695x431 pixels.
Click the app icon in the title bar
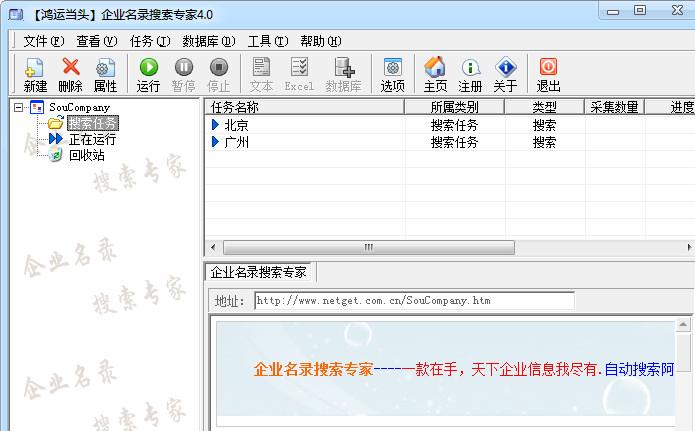(16, 15)
